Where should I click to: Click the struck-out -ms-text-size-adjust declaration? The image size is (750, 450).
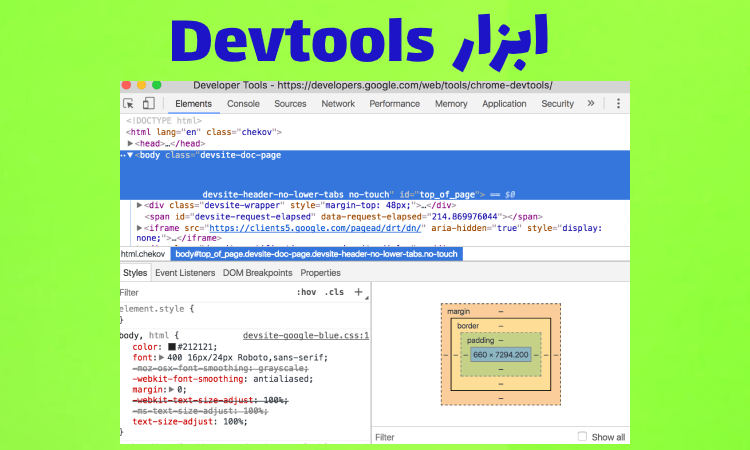200,411
